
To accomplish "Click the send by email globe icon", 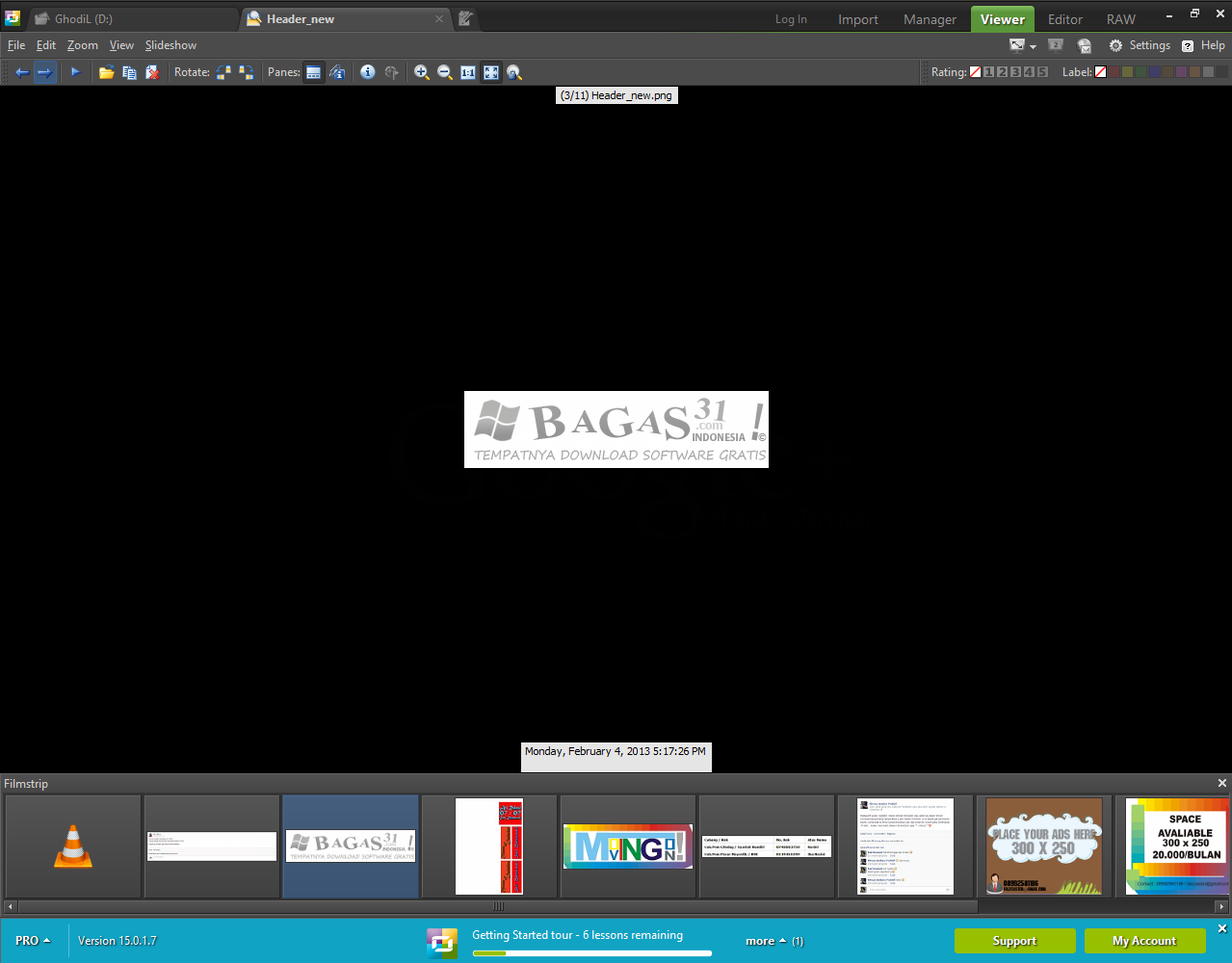I will click(1085, 45).
